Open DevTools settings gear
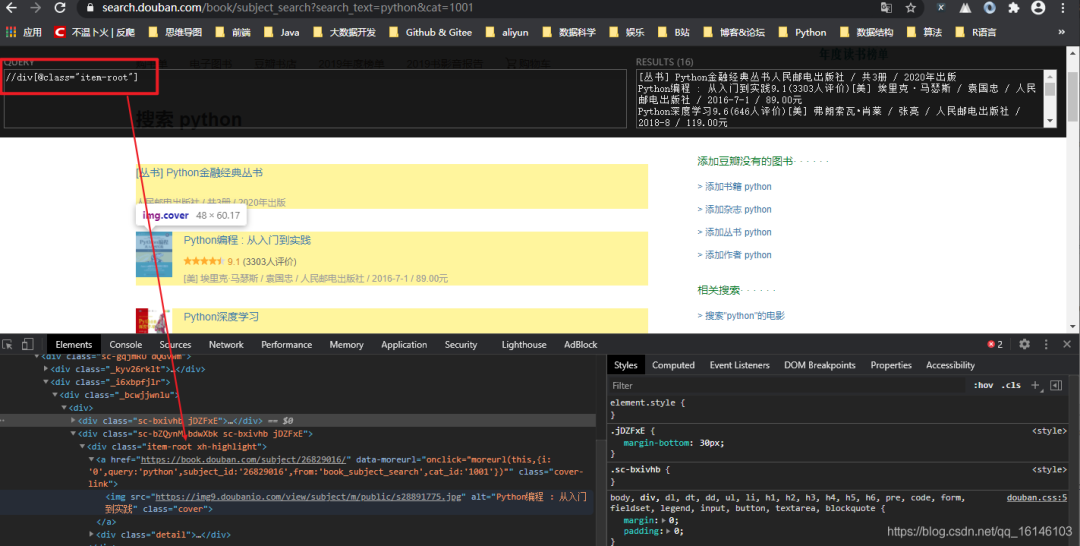 click(x=1024, y=344)
